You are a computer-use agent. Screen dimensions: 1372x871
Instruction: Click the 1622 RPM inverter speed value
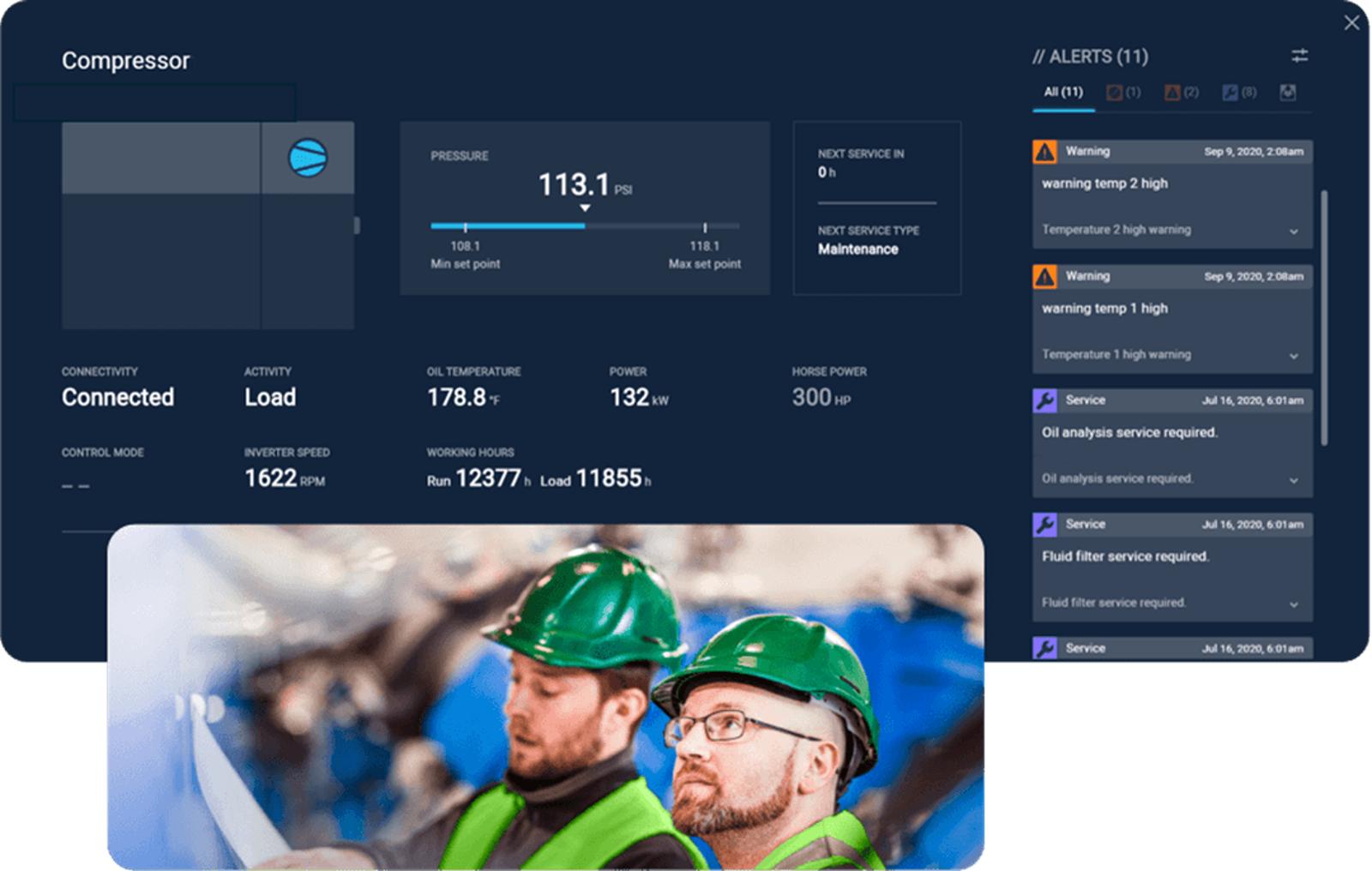click(285, 478)
